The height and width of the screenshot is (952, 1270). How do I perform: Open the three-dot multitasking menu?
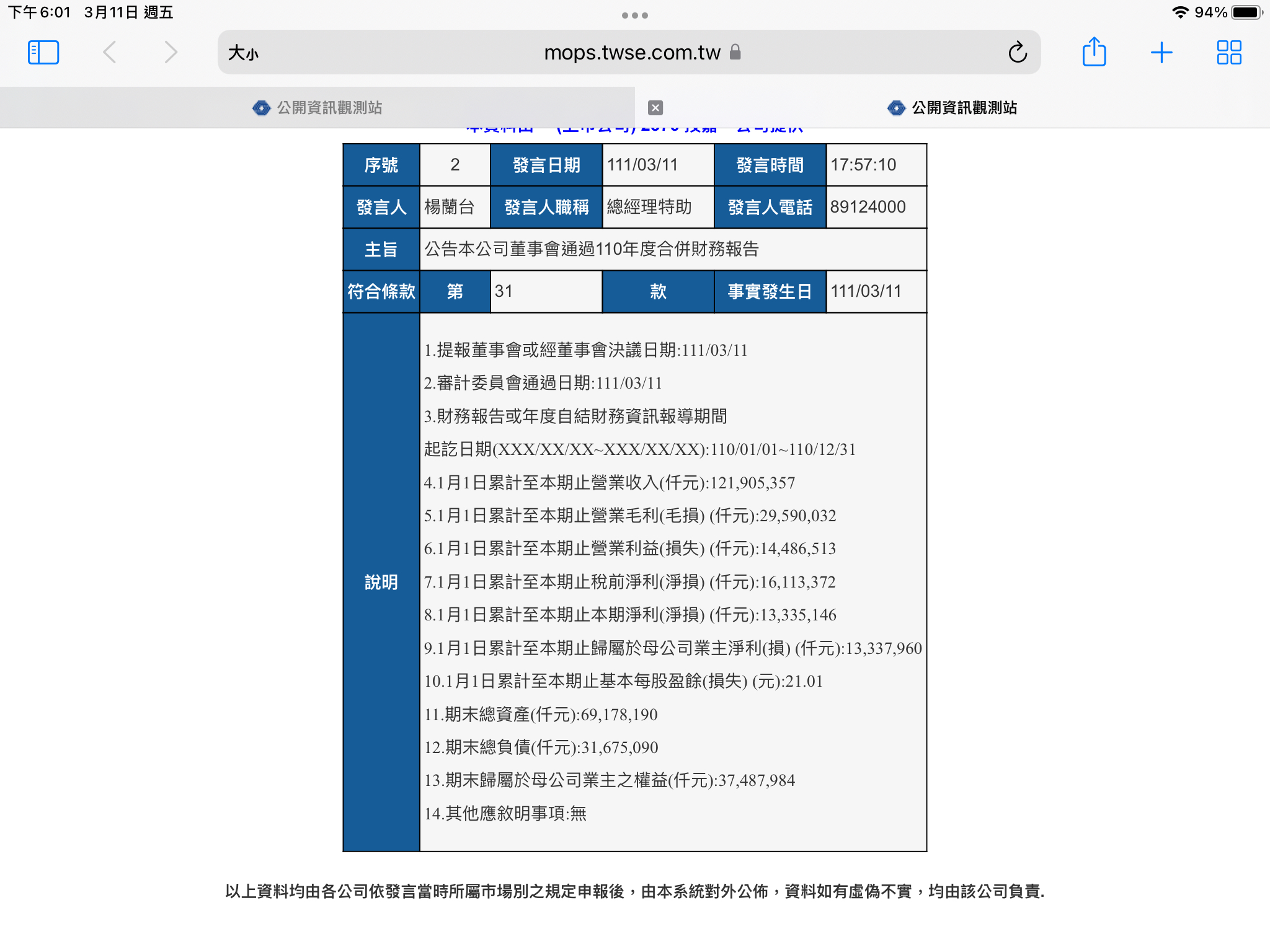(x=634, y=15)
